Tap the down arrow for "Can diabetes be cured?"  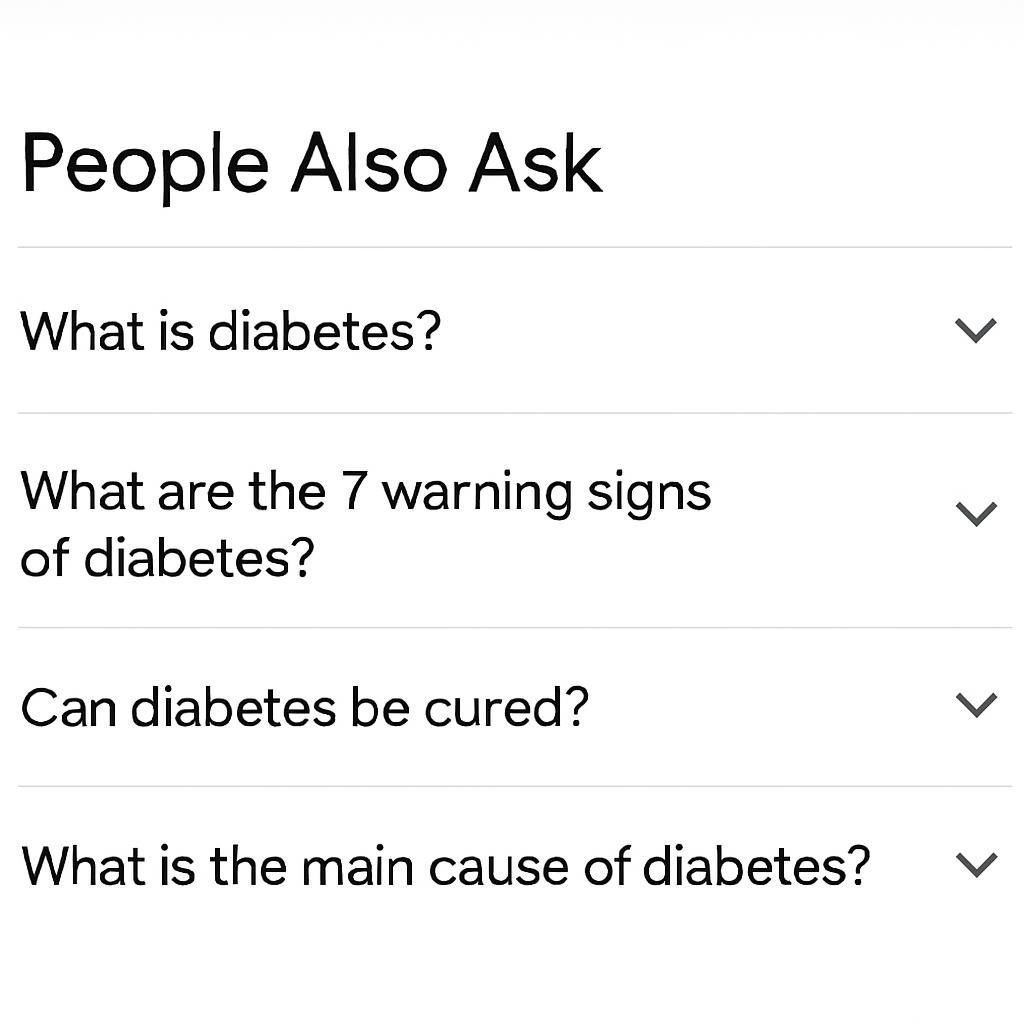point(976,705)
